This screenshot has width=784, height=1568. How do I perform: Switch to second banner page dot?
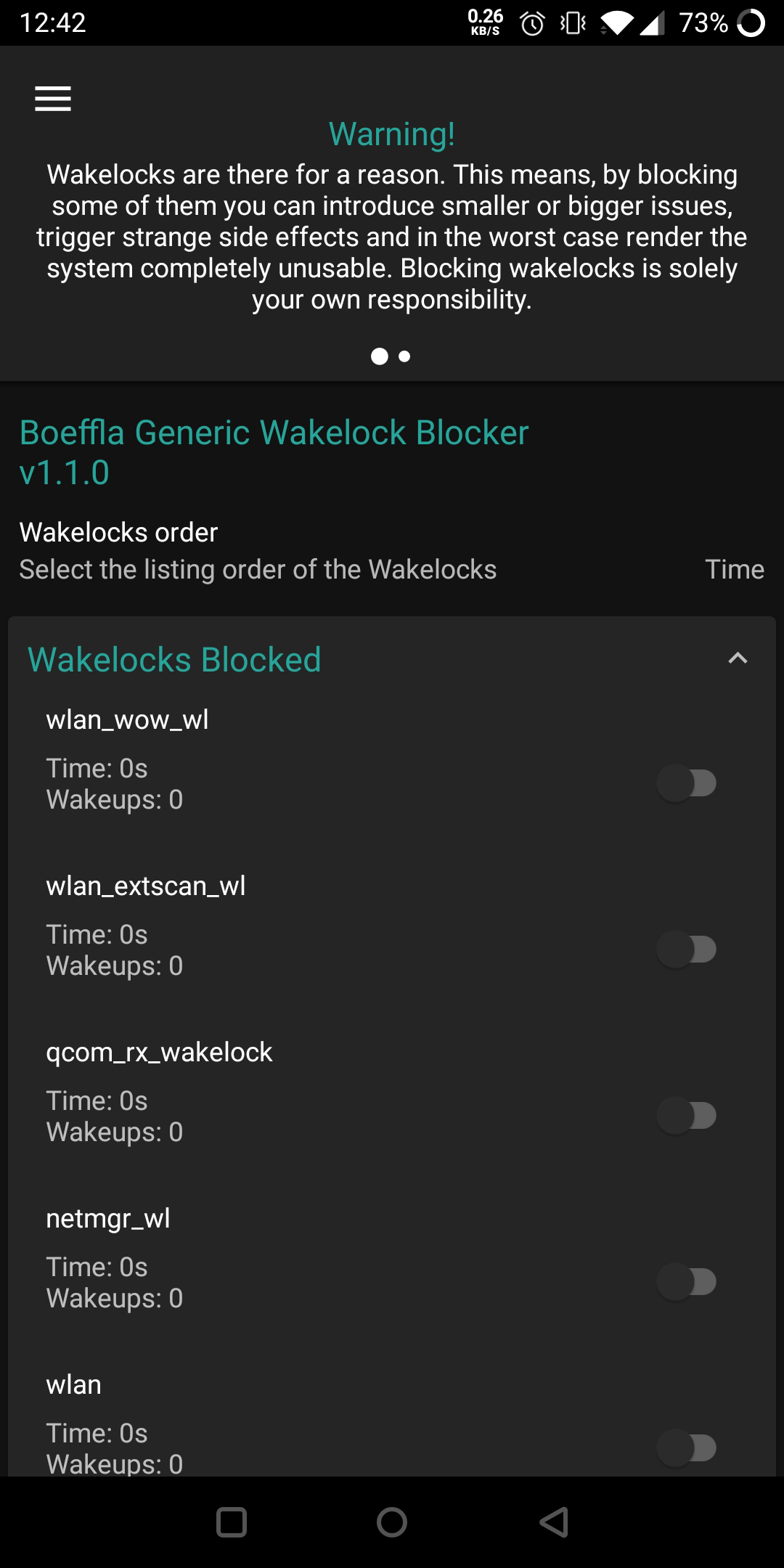coord(405,356)
